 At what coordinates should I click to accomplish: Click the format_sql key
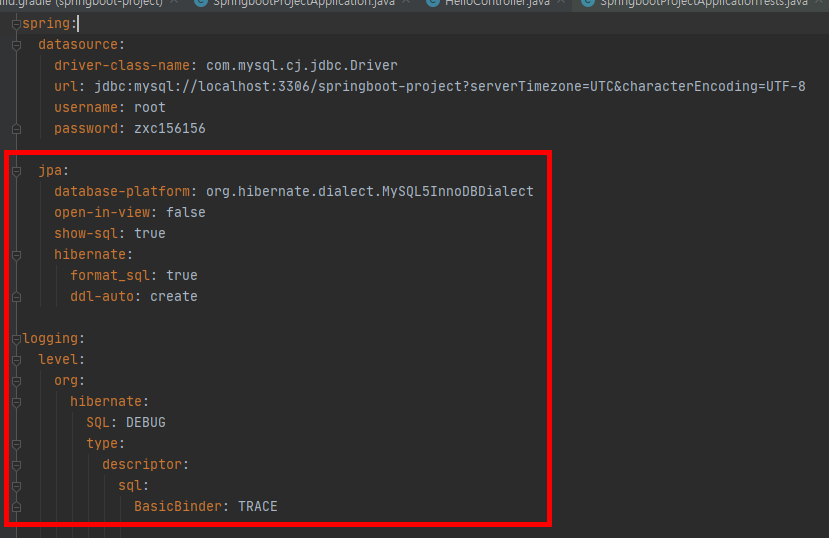(110, 275)
